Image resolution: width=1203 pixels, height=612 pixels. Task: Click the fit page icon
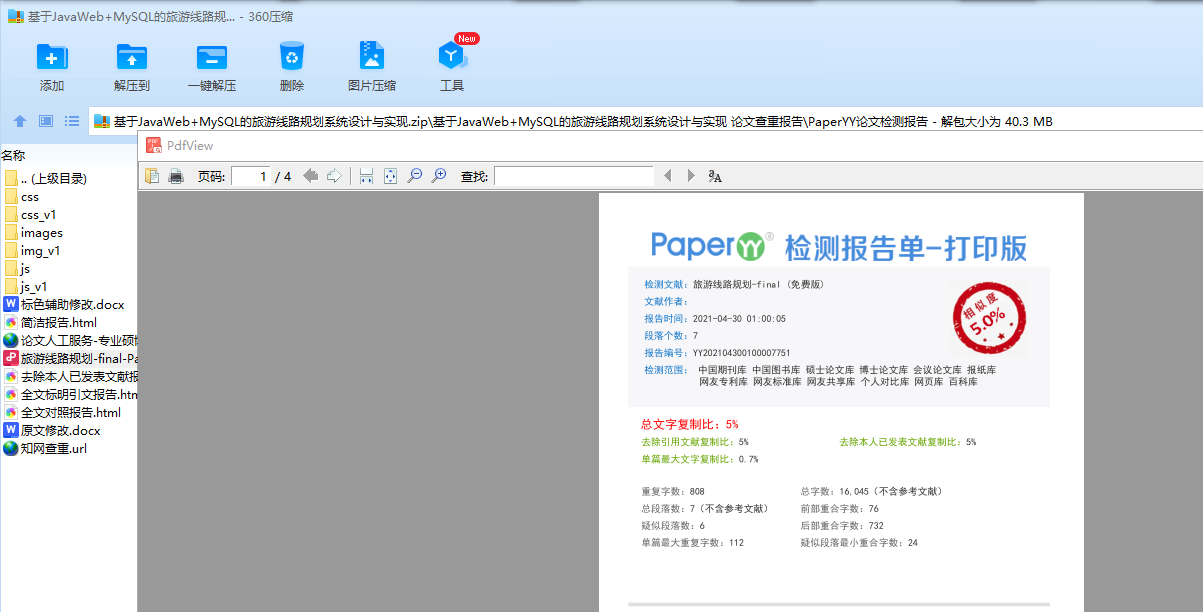pyautogui.click(x=390, y=176)
